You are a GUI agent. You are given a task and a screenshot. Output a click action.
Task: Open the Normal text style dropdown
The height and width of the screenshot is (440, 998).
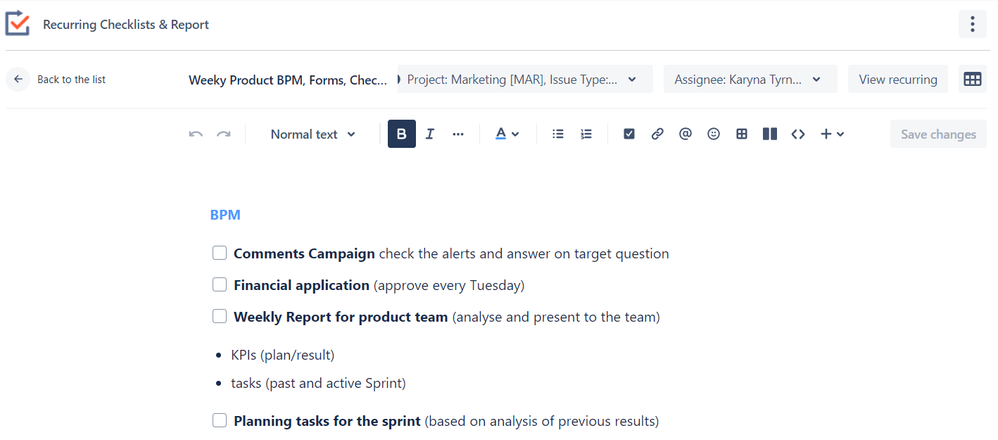[313, 134]
